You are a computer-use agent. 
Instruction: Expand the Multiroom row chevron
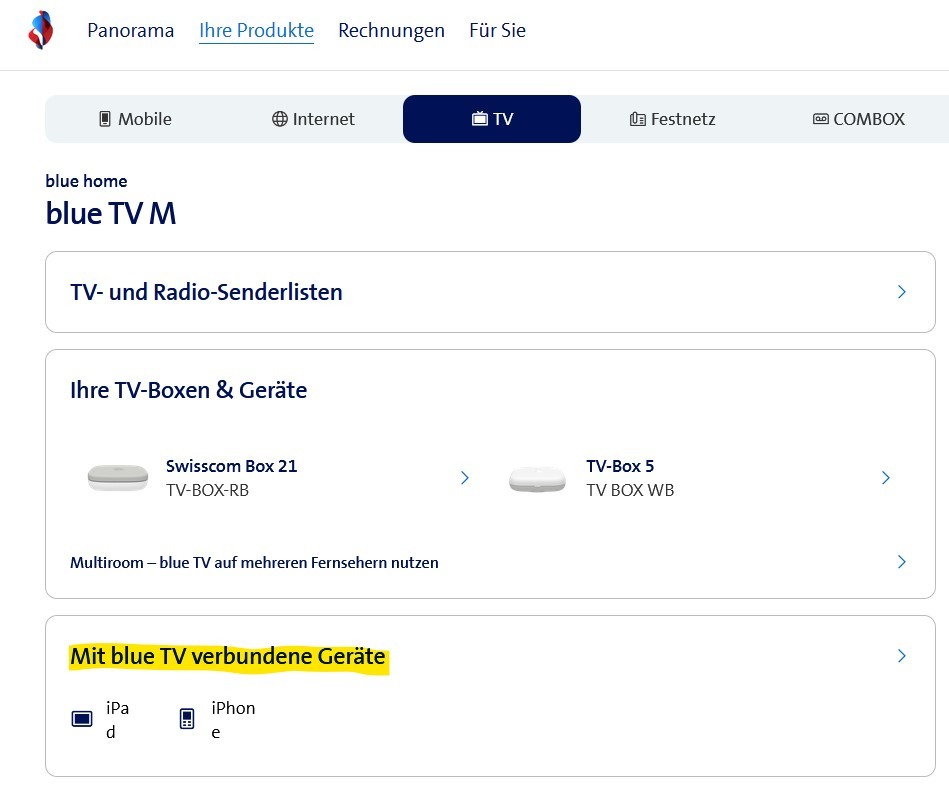pyautogui.click(x=901, y=562)
